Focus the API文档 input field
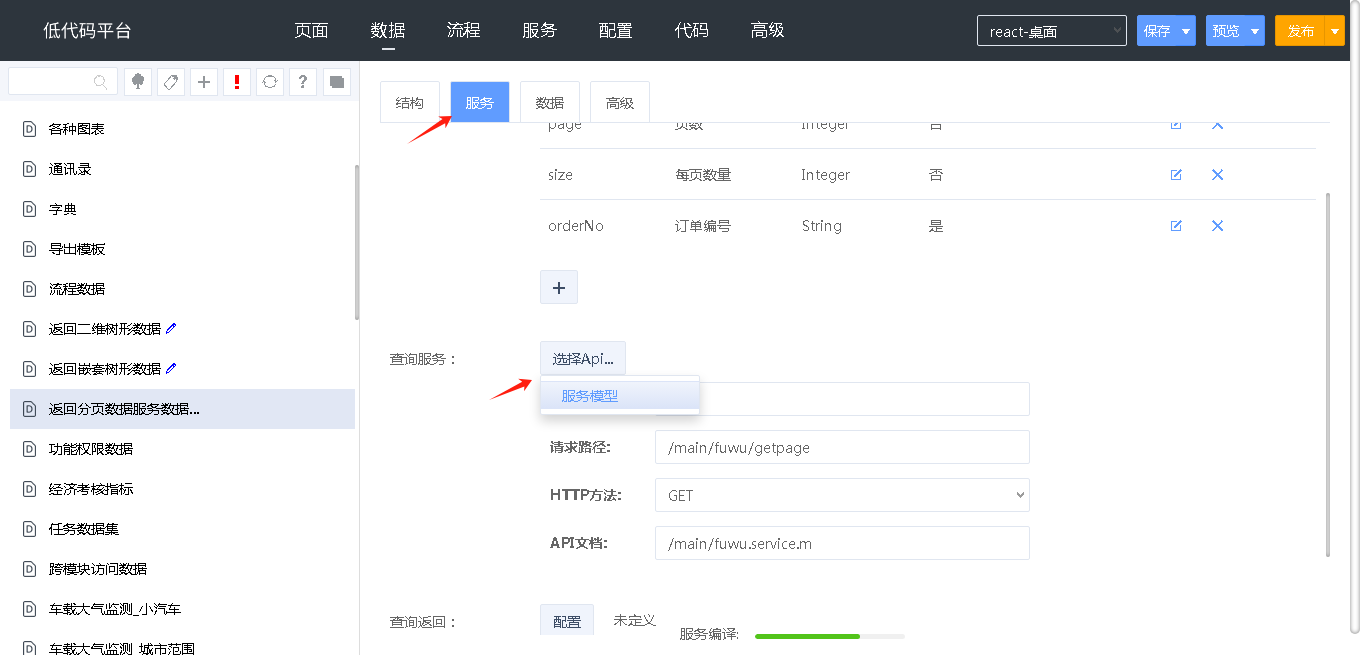 click(842, 543)
